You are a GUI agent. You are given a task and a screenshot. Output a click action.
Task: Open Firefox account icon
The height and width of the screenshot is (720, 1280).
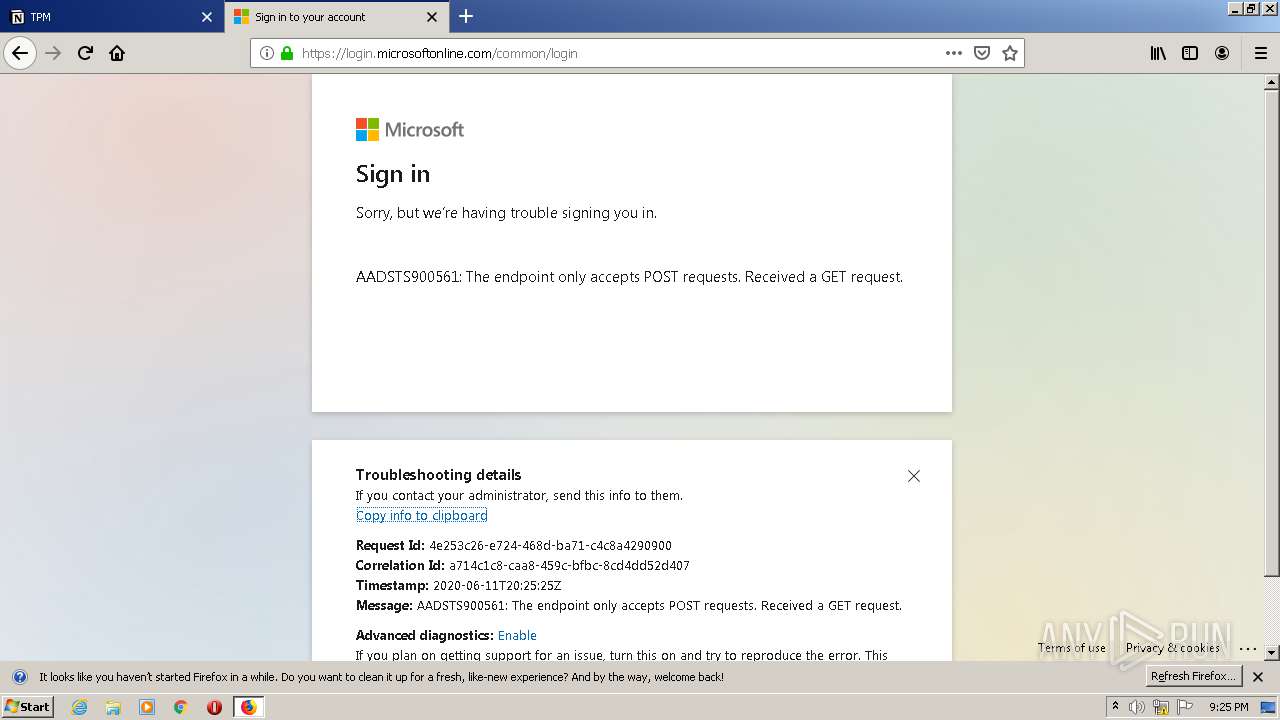coord(1222,53)
